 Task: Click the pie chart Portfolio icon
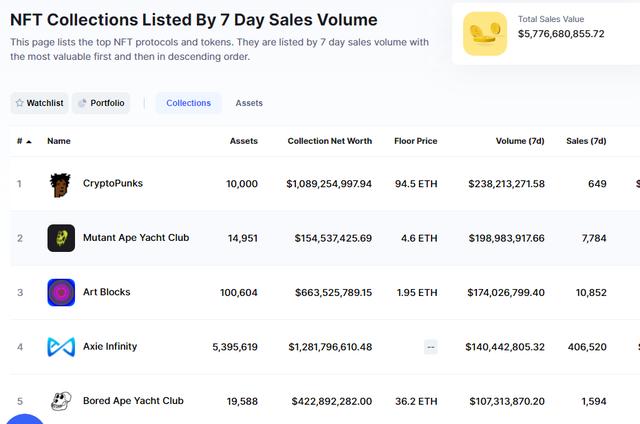tap(81, 103)
